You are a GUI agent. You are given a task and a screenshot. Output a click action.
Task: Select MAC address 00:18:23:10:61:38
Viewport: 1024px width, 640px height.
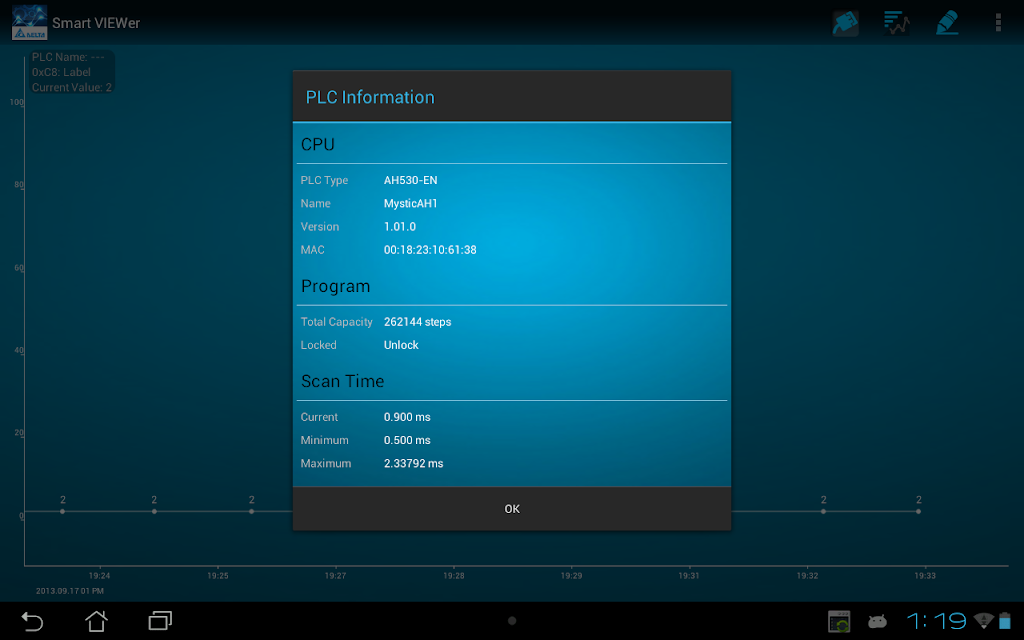(x=430, y=250)
